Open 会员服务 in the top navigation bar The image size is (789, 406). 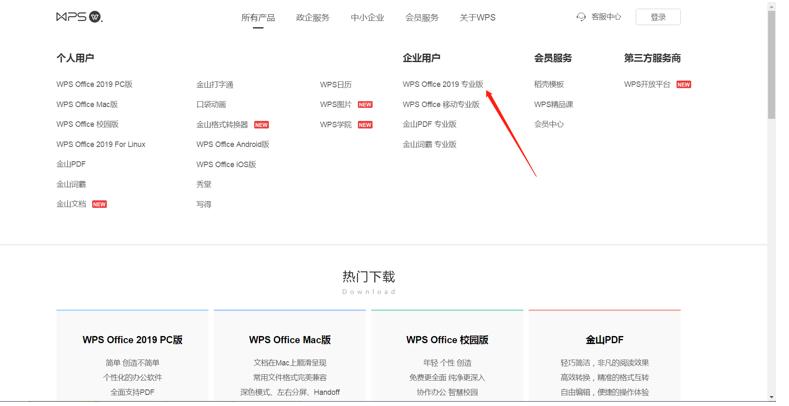coord(422,18)
